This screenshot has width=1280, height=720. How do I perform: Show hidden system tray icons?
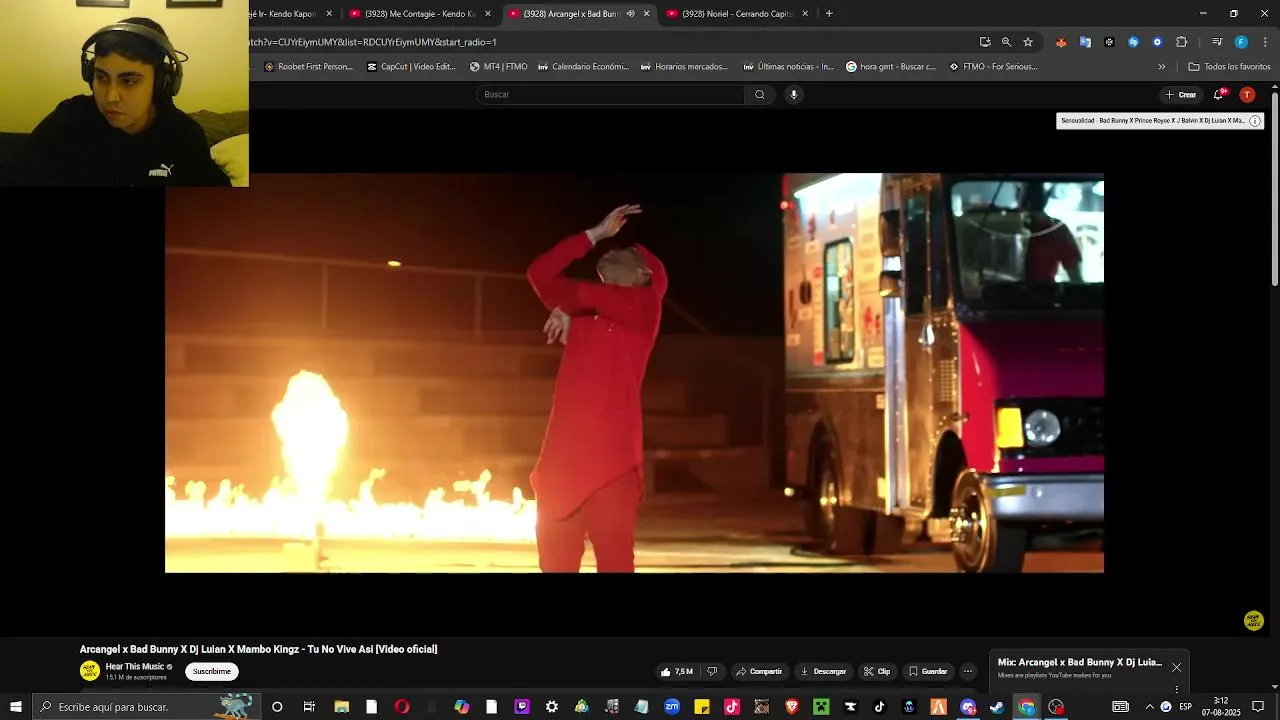[x=1149, y=707]
